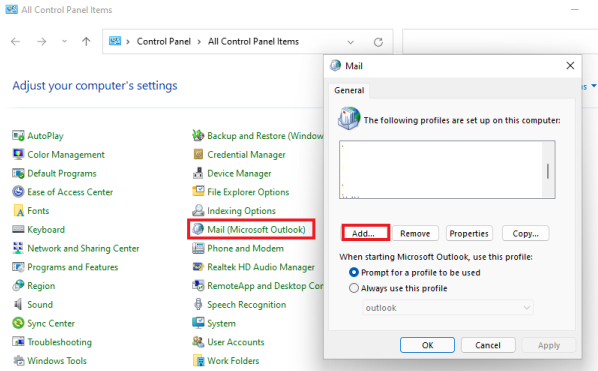Open the Troubleshooting icon
Viewport: 598px width, 371px height.
18,342
